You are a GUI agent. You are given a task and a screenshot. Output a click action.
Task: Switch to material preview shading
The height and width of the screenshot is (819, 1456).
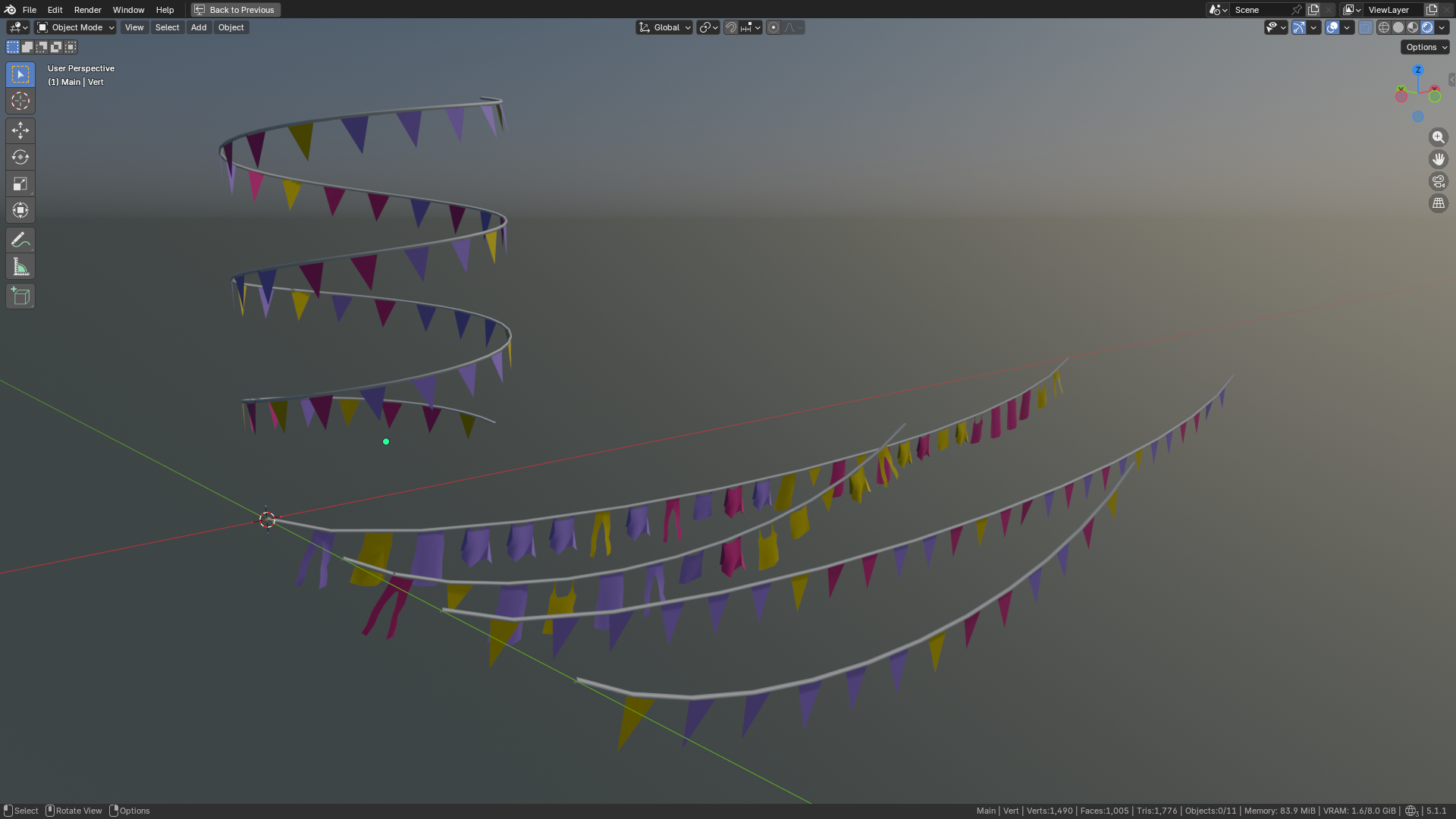pos(1412,27)
